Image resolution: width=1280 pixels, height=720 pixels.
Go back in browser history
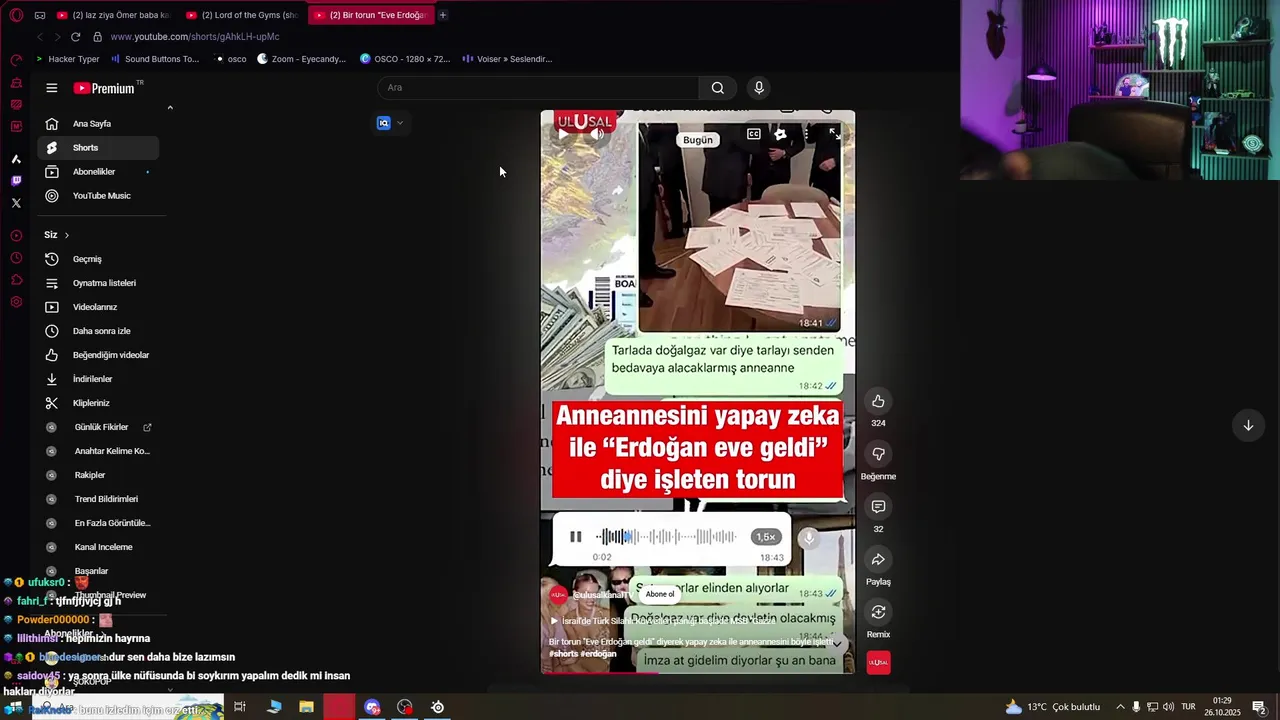[x=39, y=37]
